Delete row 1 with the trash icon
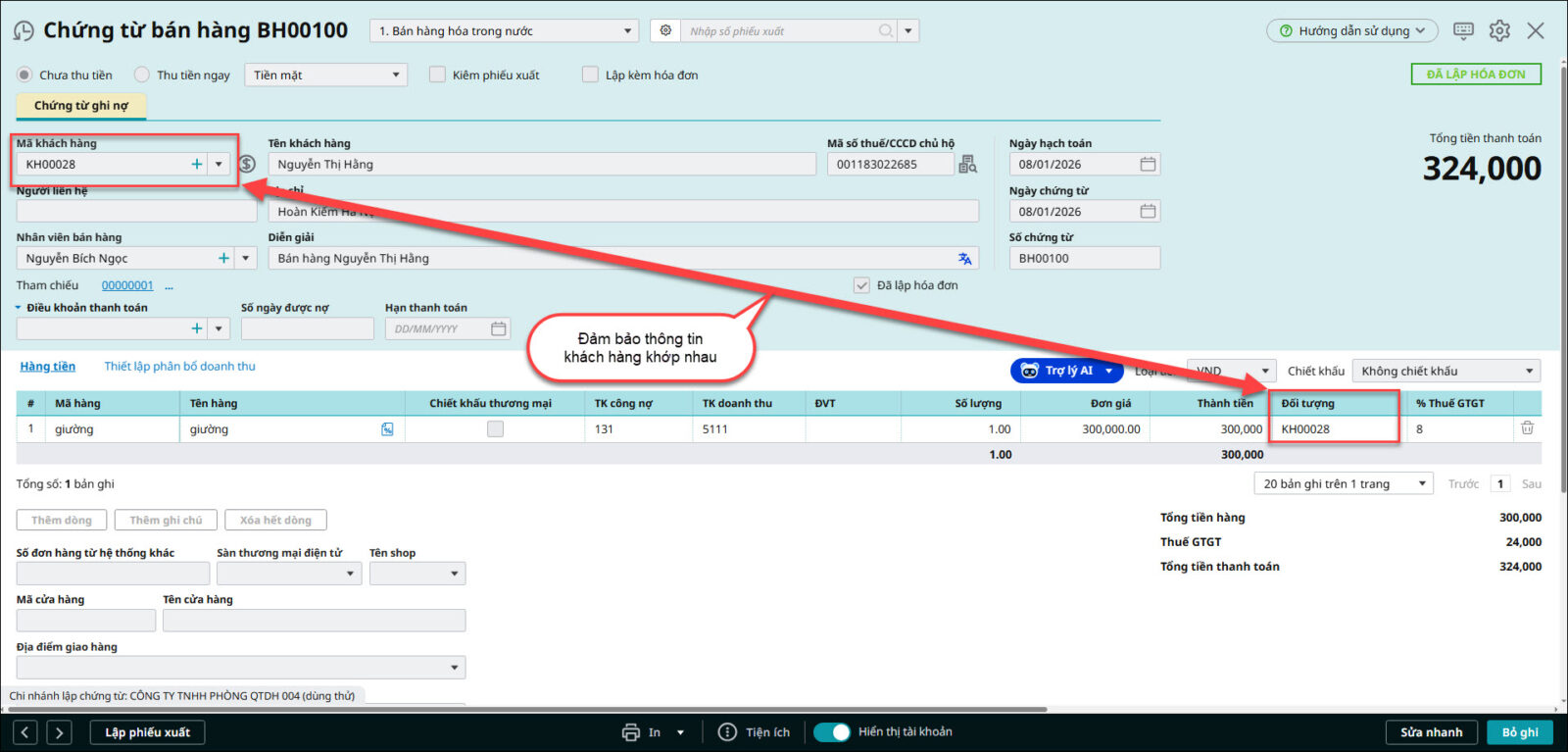 click(1527, 428)
